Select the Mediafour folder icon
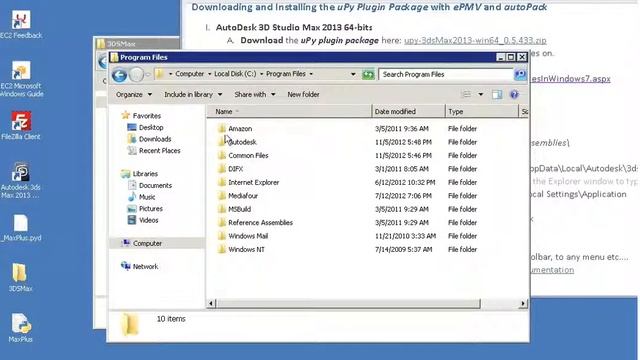 (222, 196)
